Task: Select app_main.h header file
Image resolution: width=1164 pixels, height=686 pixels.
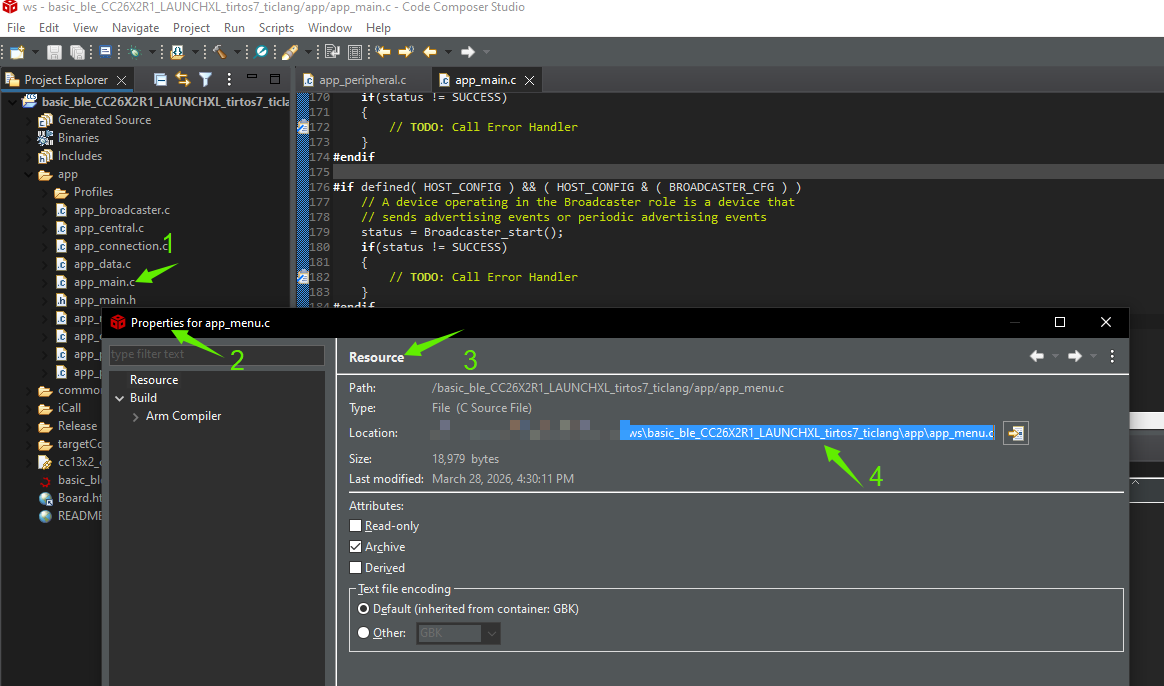Action: click(x=105, y=300)
